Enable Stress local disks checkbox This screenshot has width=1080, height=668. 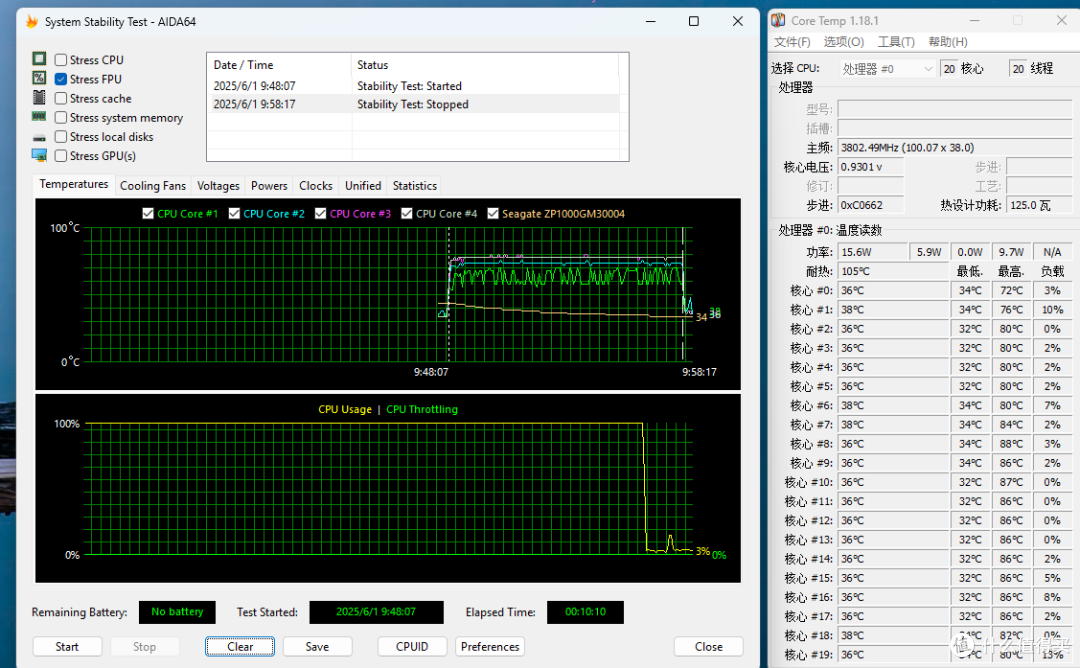[x=61, y=136]
